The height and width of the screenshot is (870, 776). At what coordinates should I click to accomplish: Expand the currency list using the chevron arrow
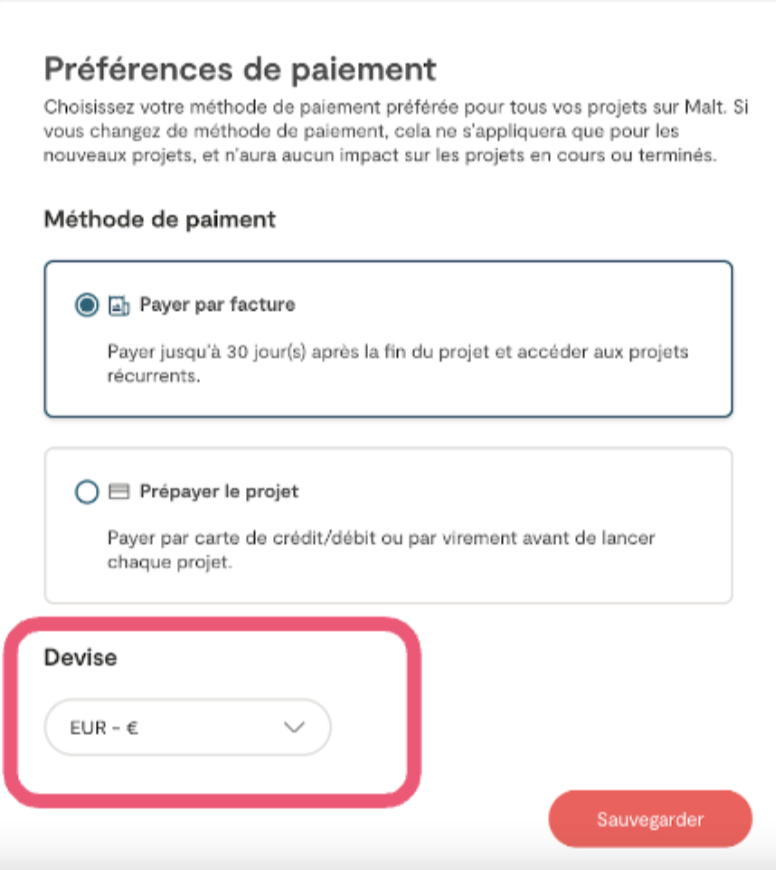[x=294, y=728]
